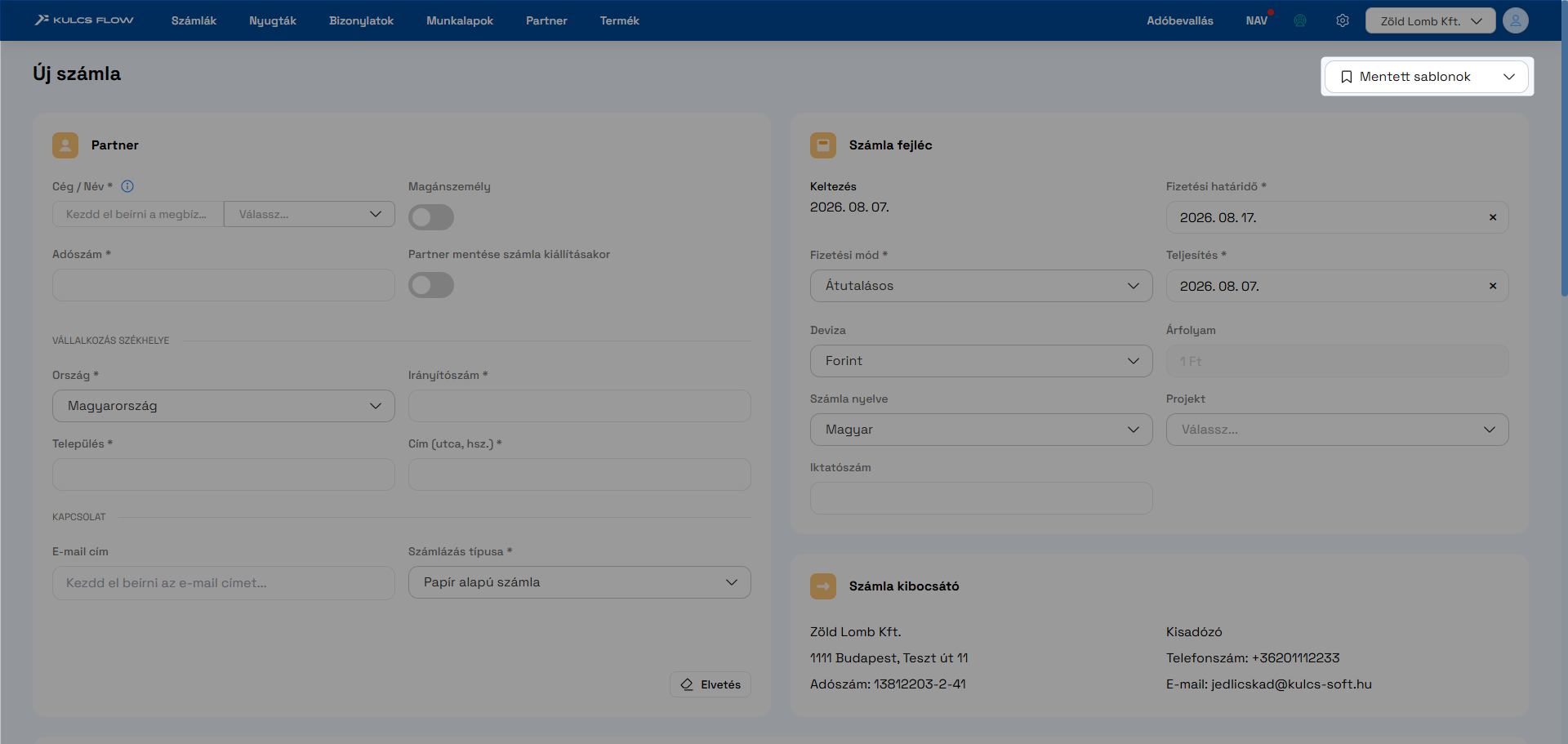The height and width of the screenshot is (744, 1568).
Task: Open the green support headset icon
Action: click(x=1300, y=20)
